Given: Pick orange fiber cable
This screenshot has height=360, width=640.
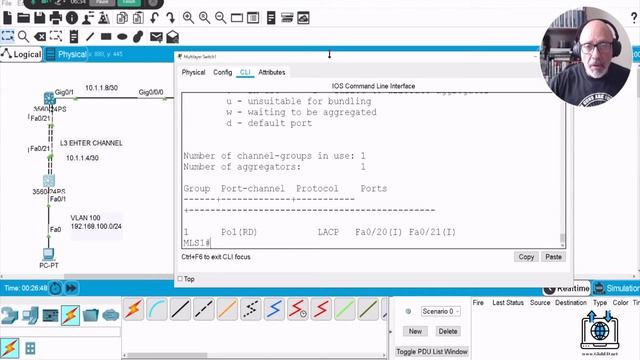Looking at the screenshot, I should (x=227, y=309).
